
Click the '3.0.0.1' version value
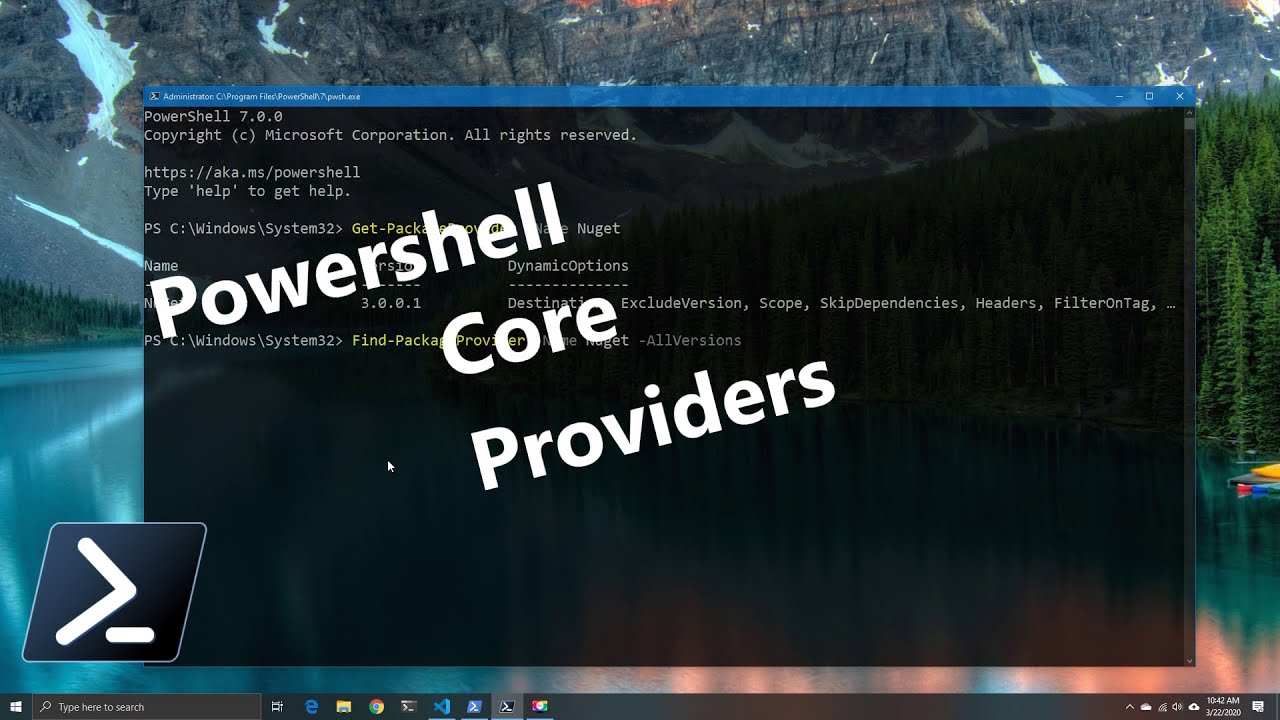(391, 303)
